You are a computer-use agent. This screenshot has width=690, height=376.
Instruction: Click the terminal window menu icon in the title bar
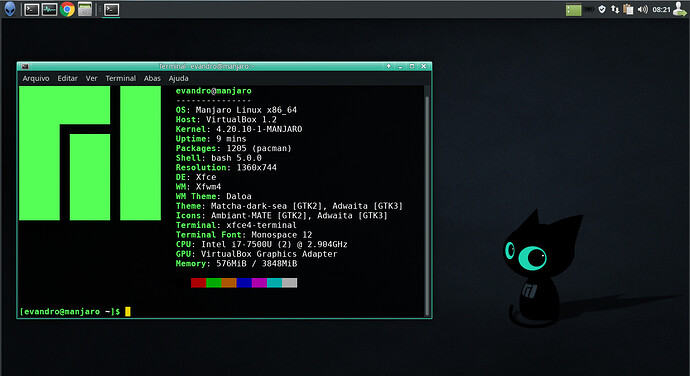pos(25,66)
